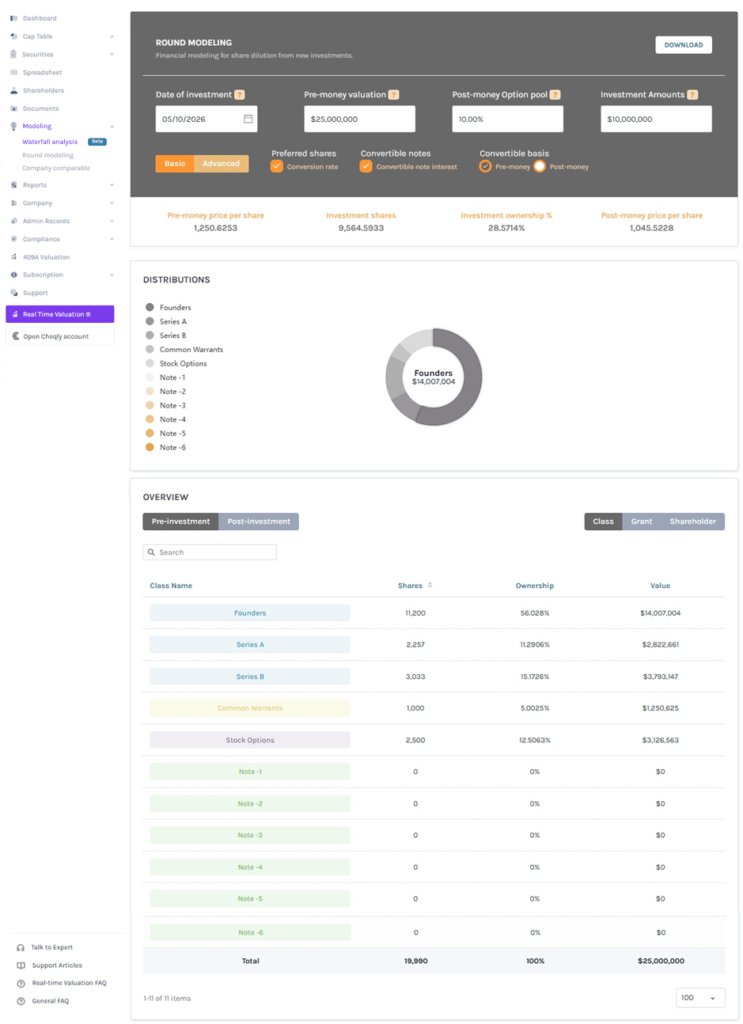Open Real Time Valuation button
This screenshot has height=1024, width=743.
(60, 314)
